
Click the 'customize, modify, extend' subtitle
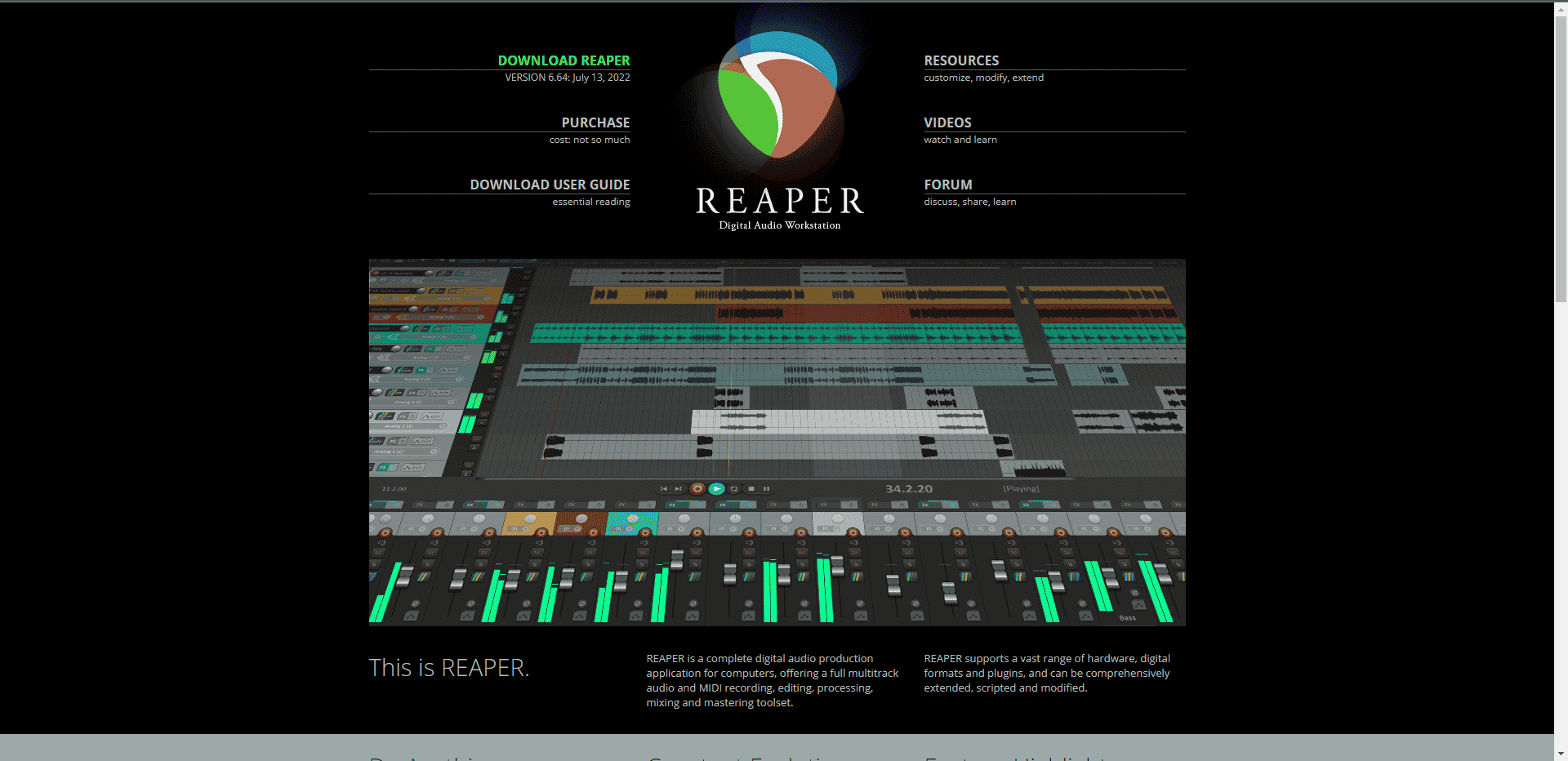tap(983, 78)
